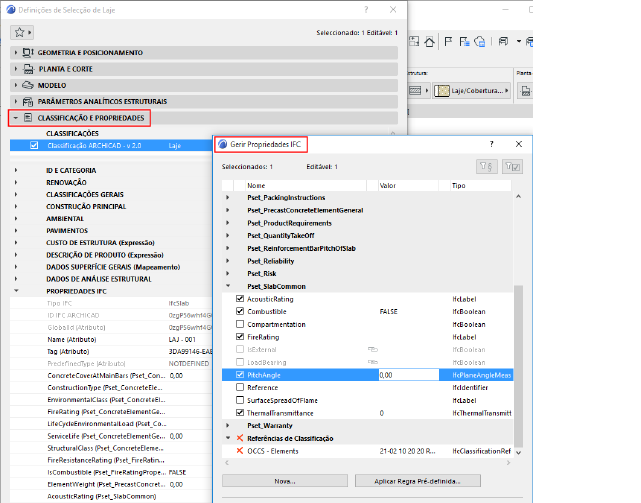Image resolution: width=641 pixels, height=503 pixels.
Task: Click the flag icon in background toolbar
Action: pos(448,42)
